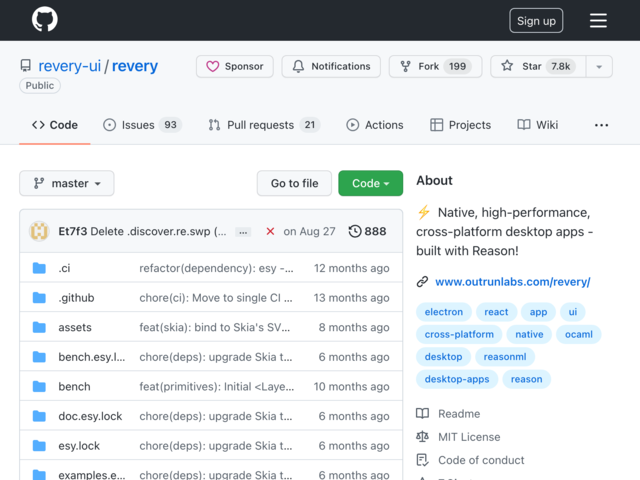
Task: Visit www.outrunlabs.com/revery/ website link
Action: coord(513,282)
